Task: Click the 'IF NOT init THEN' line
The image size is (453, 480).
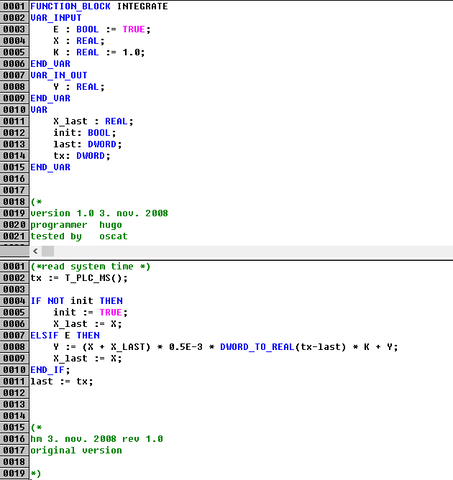Action: pos(77,301)
